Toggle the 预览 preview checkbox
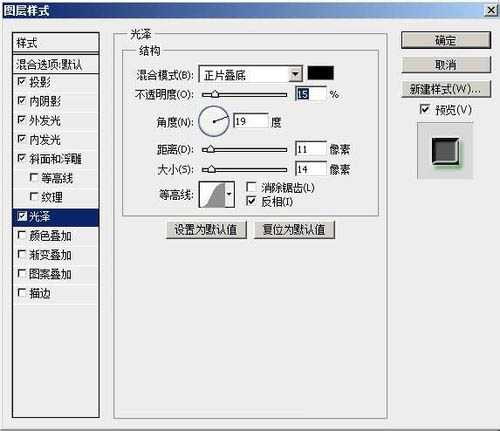 424,109
